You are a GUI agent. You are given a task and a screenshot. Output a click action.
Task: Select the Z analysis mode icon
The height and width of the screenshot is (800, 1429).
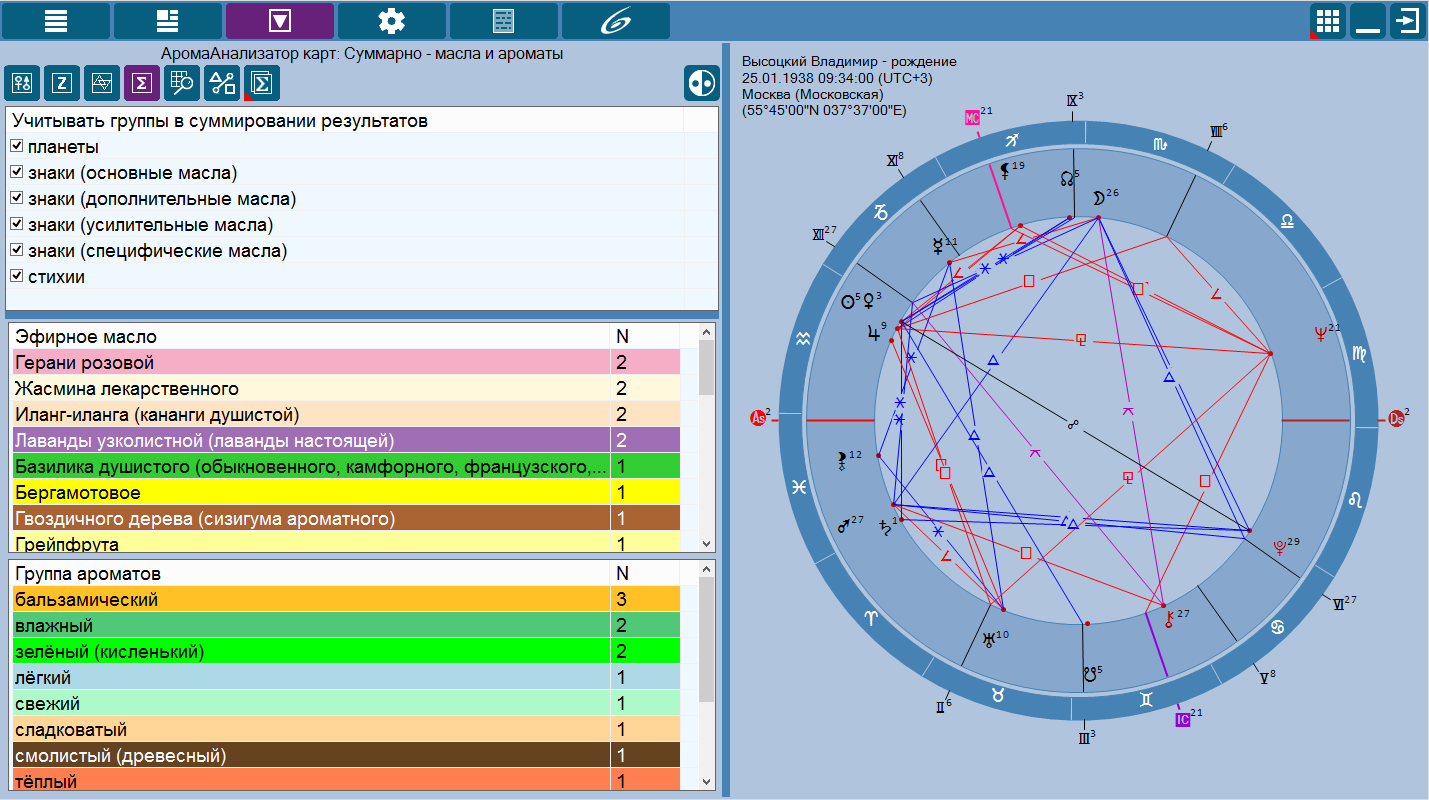[x=62, y=84]
